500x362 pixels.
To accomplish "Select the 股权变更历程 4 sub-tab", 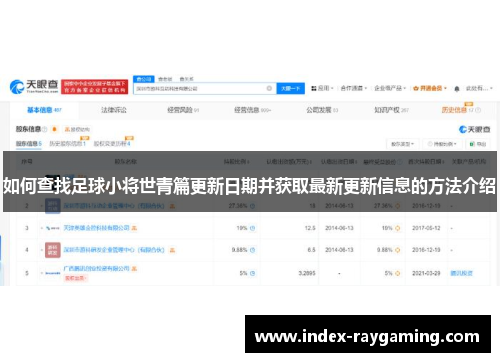I will [112, 144].
